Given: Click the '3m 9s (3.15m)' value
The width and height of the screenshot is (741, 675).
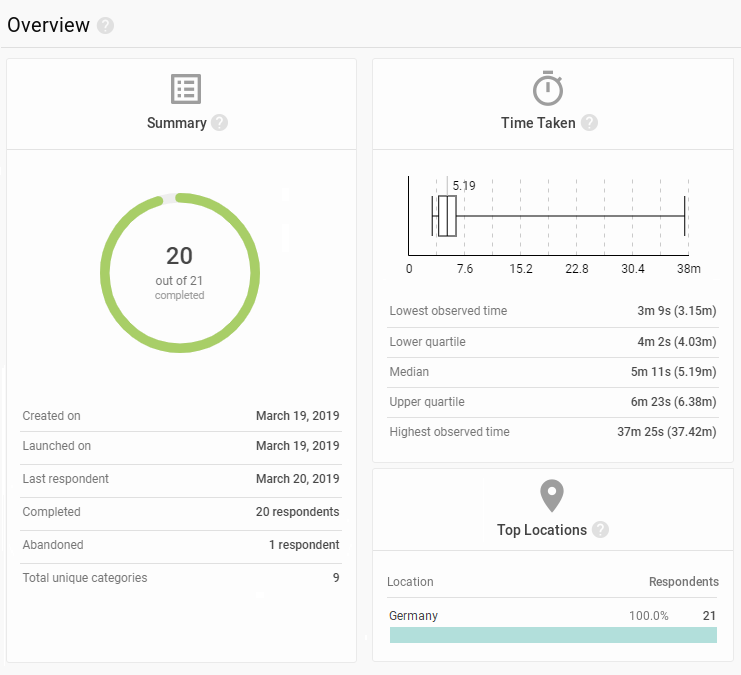Looking at the screenshot, I should click(x=677, y=311).
